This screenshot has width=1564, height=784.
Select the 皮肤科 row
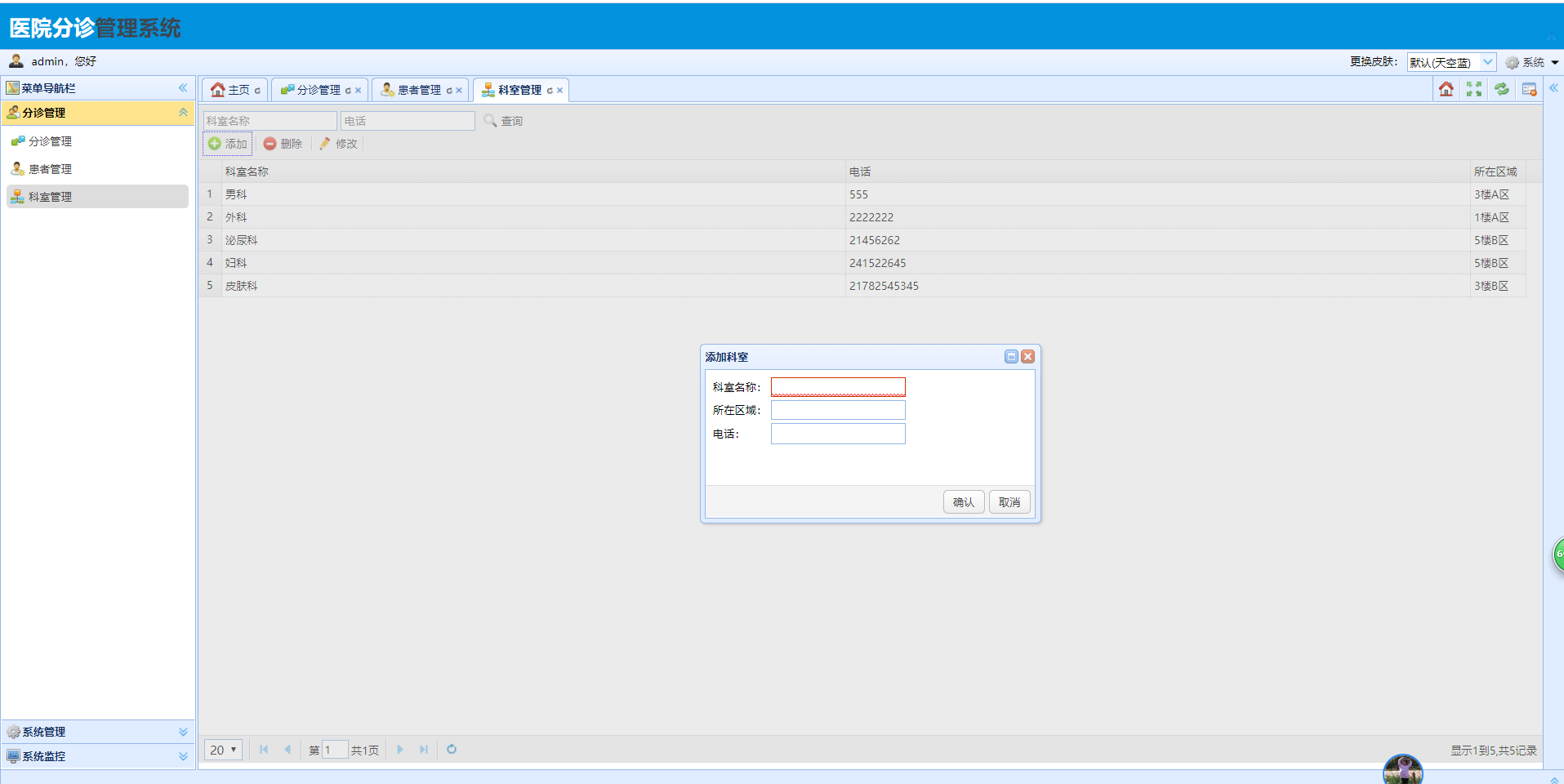pyautogui.click(x=862, y=286)
